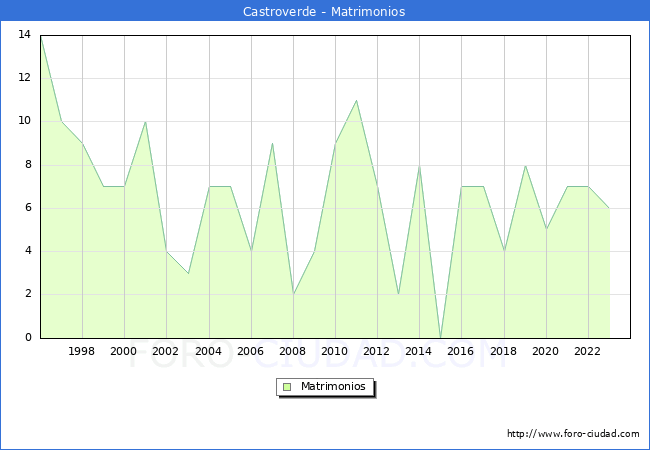
Task: Click the 2004 x-axis label
Action: (x=208, y=351)
